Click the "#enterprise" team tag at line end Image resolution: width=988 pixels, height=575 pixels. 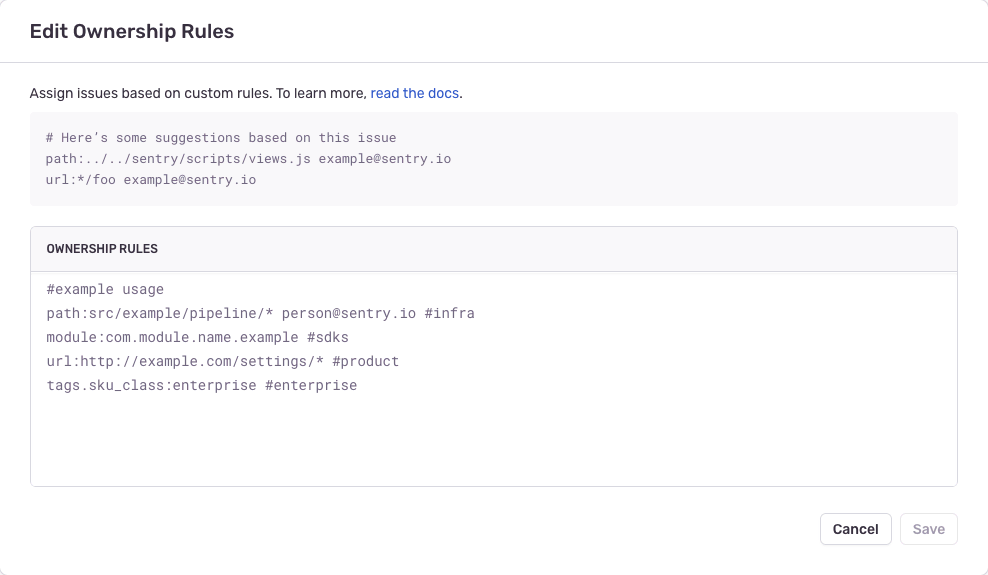click(311, 386)
